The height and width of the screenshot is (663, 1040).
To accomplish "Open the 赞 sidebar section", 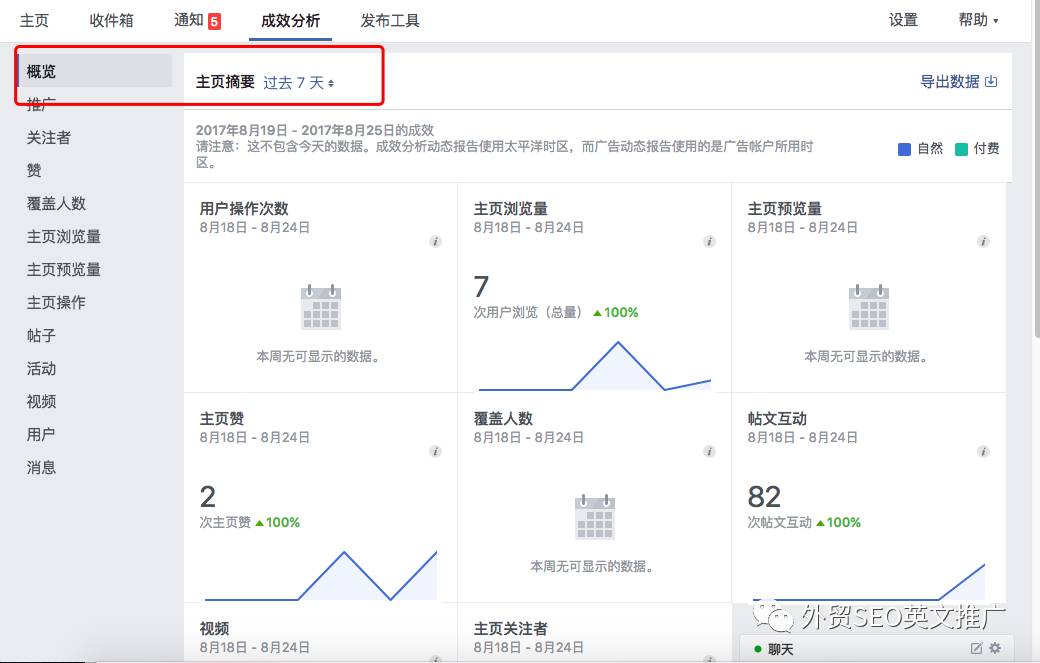I will [34, 170].
